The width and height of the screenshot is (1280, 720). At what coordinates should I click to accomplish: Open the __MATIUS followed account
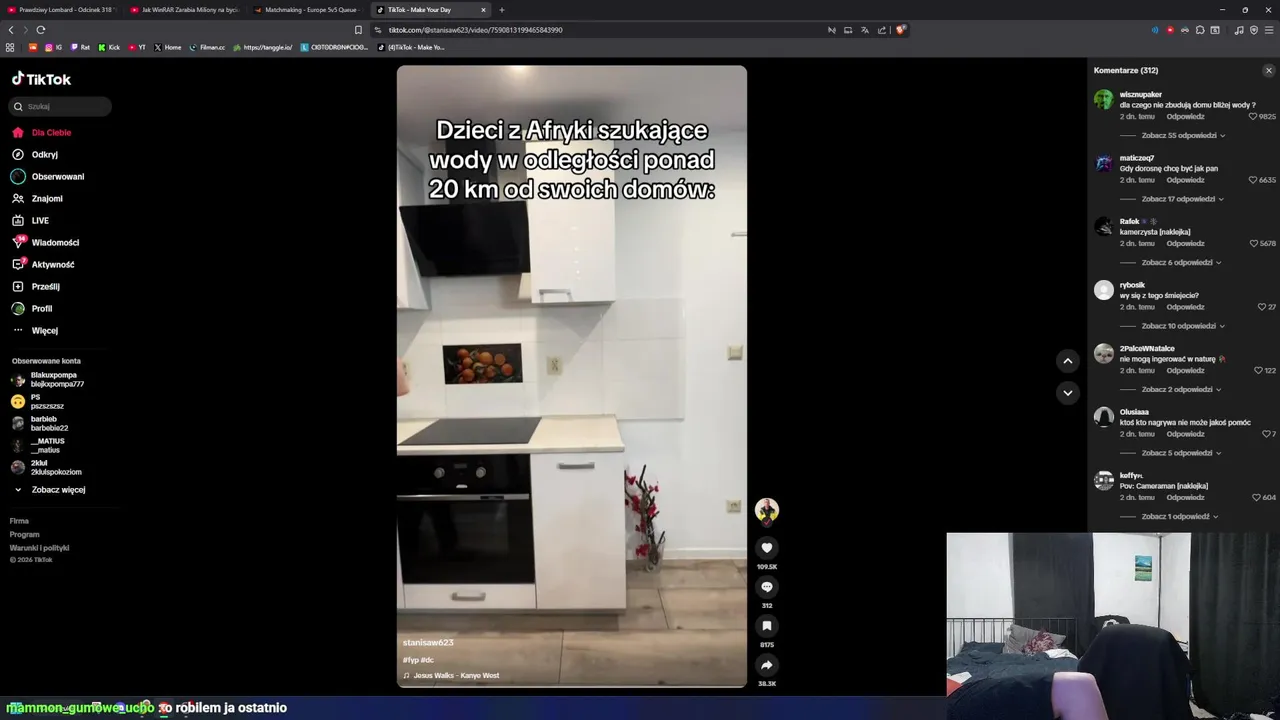tap(38, 446)
